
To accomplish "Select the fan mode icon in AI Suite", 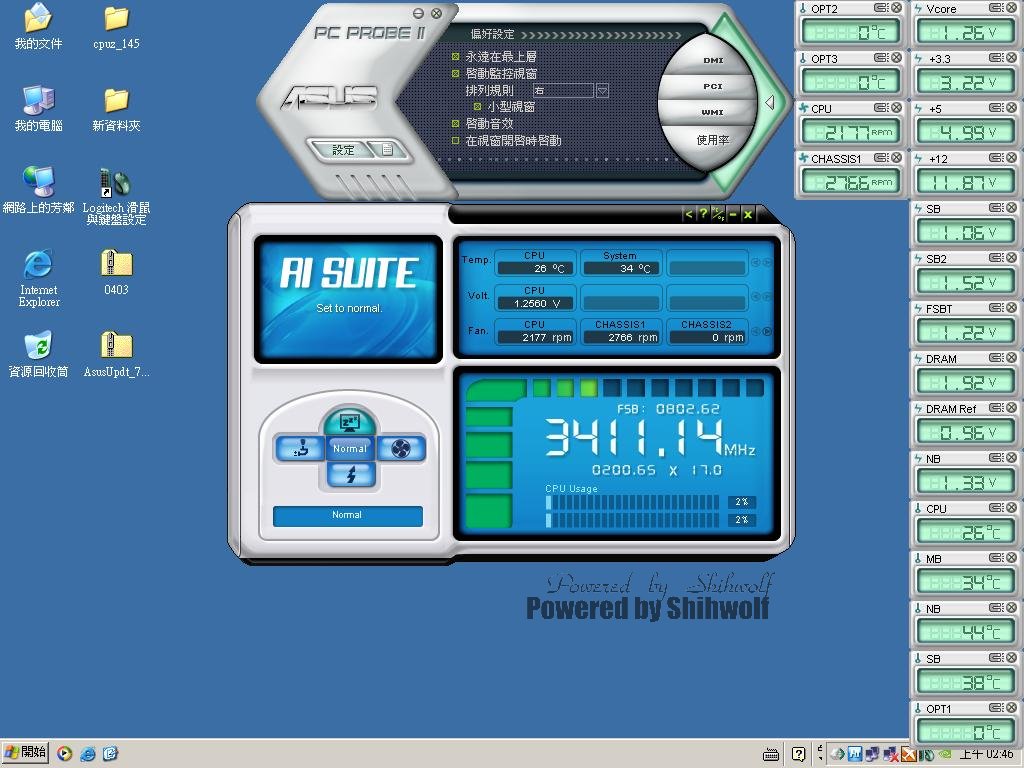I will [x=400, y=449].
